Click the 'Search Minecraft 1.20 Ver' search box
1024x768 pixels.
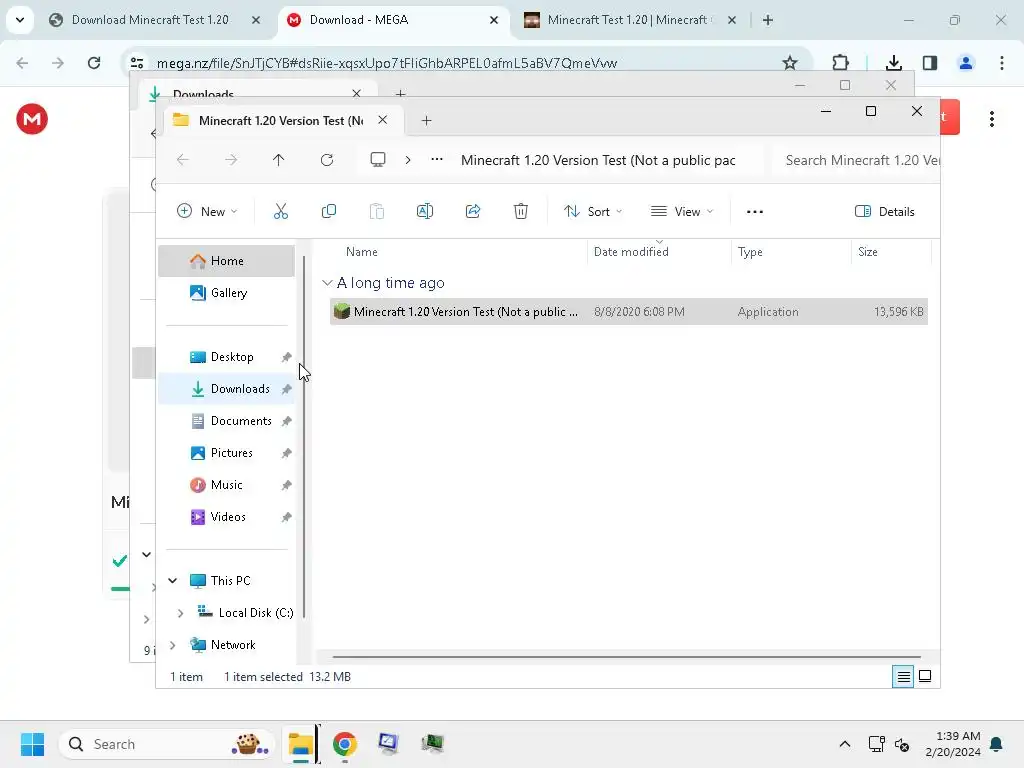[x=856, y=160]
